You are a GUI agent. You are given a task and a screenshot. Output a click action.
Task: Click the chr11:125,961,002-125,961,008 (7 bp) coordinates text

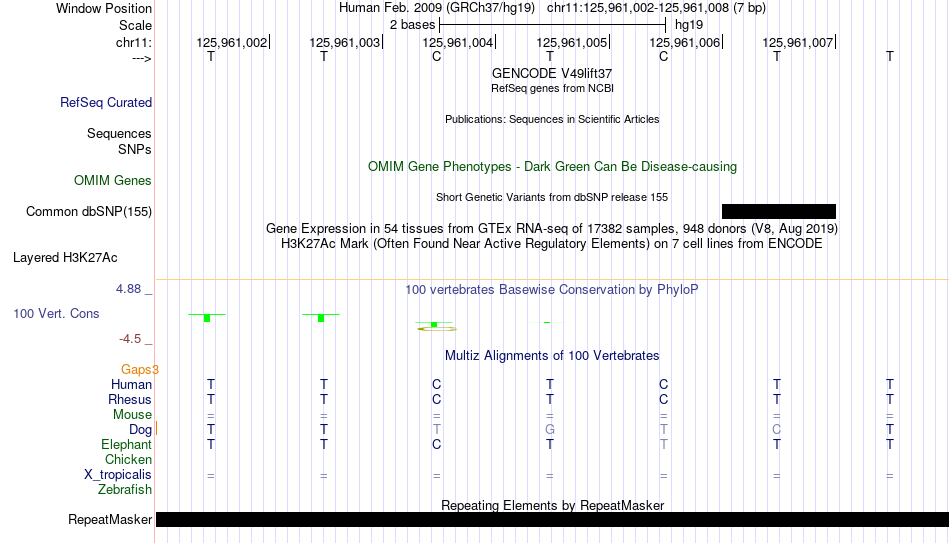click(656, 8)
